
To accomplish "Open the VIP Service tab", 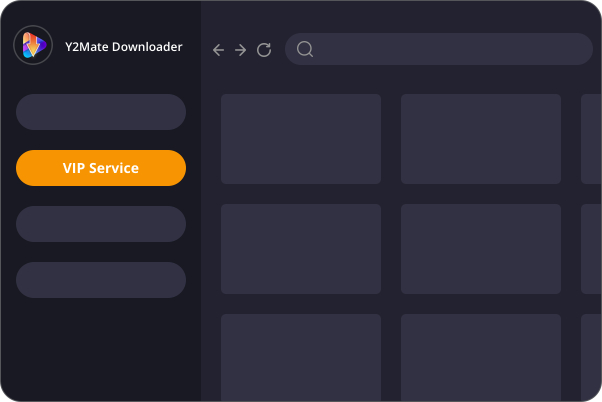I will (101, 168).
